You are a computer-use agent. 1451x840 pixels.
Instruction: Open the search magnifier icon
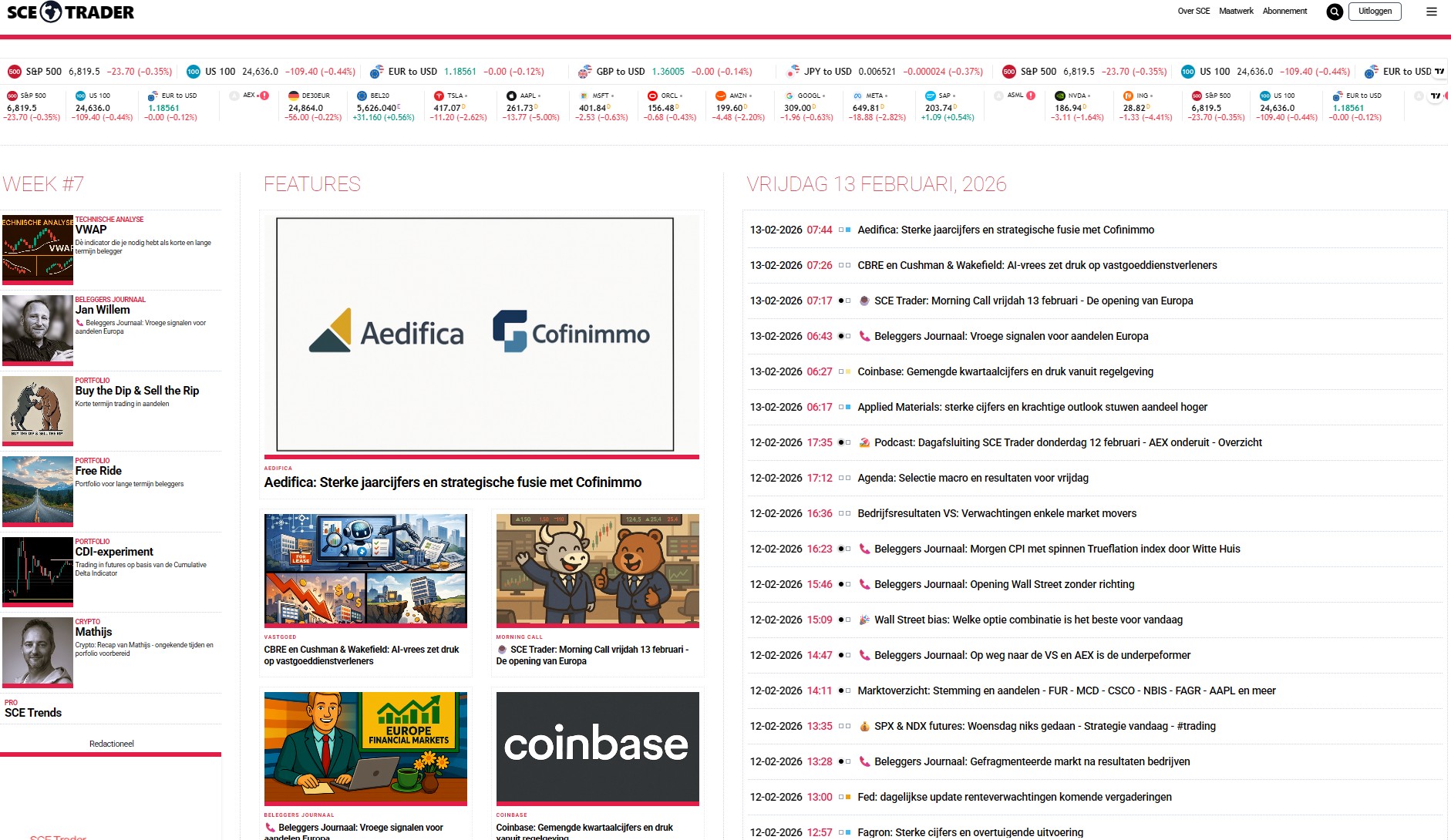coord(1335,12)
